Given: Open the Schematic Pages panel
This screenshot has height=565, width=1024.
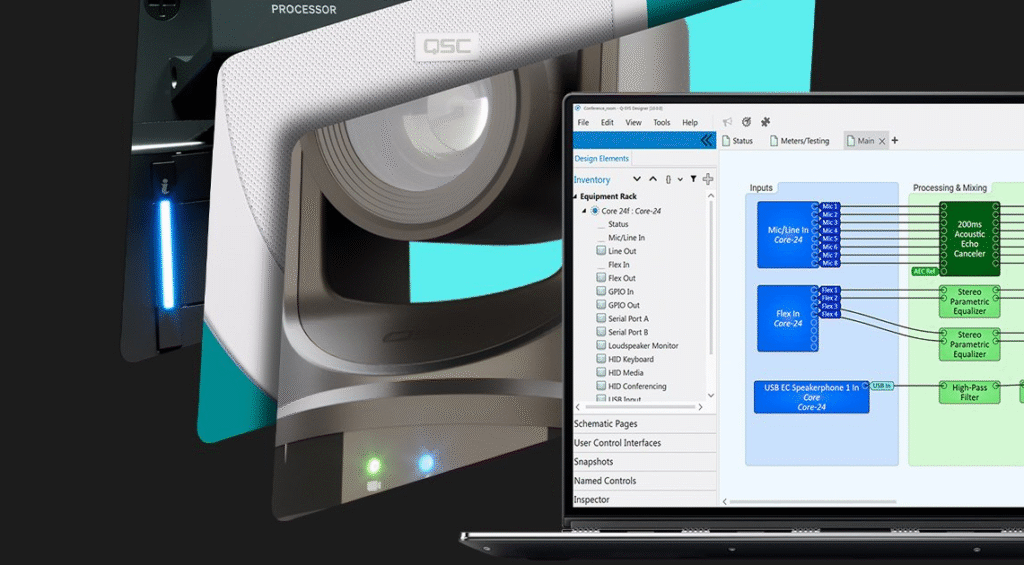Looking at the screenshot, I should point(606,424).
